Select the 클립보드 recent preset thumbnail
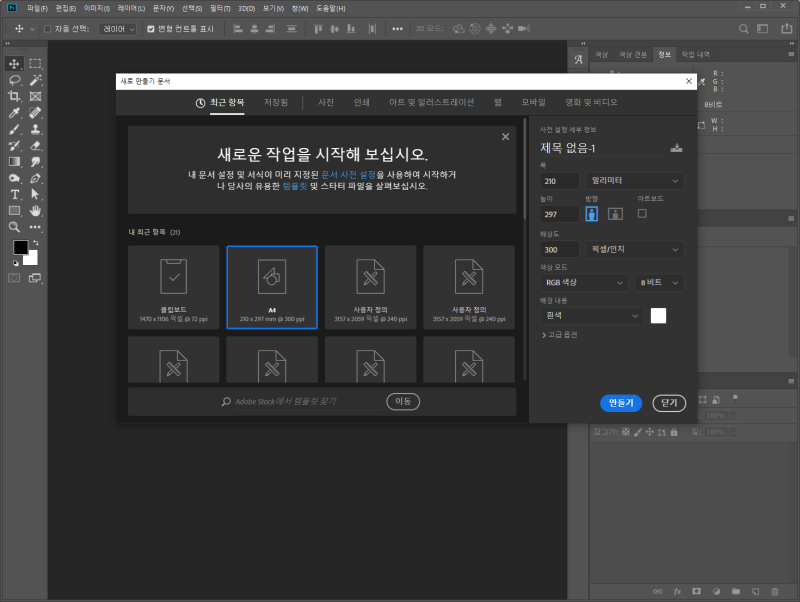Viewport: 800px width, 602px height. point(173,287)
